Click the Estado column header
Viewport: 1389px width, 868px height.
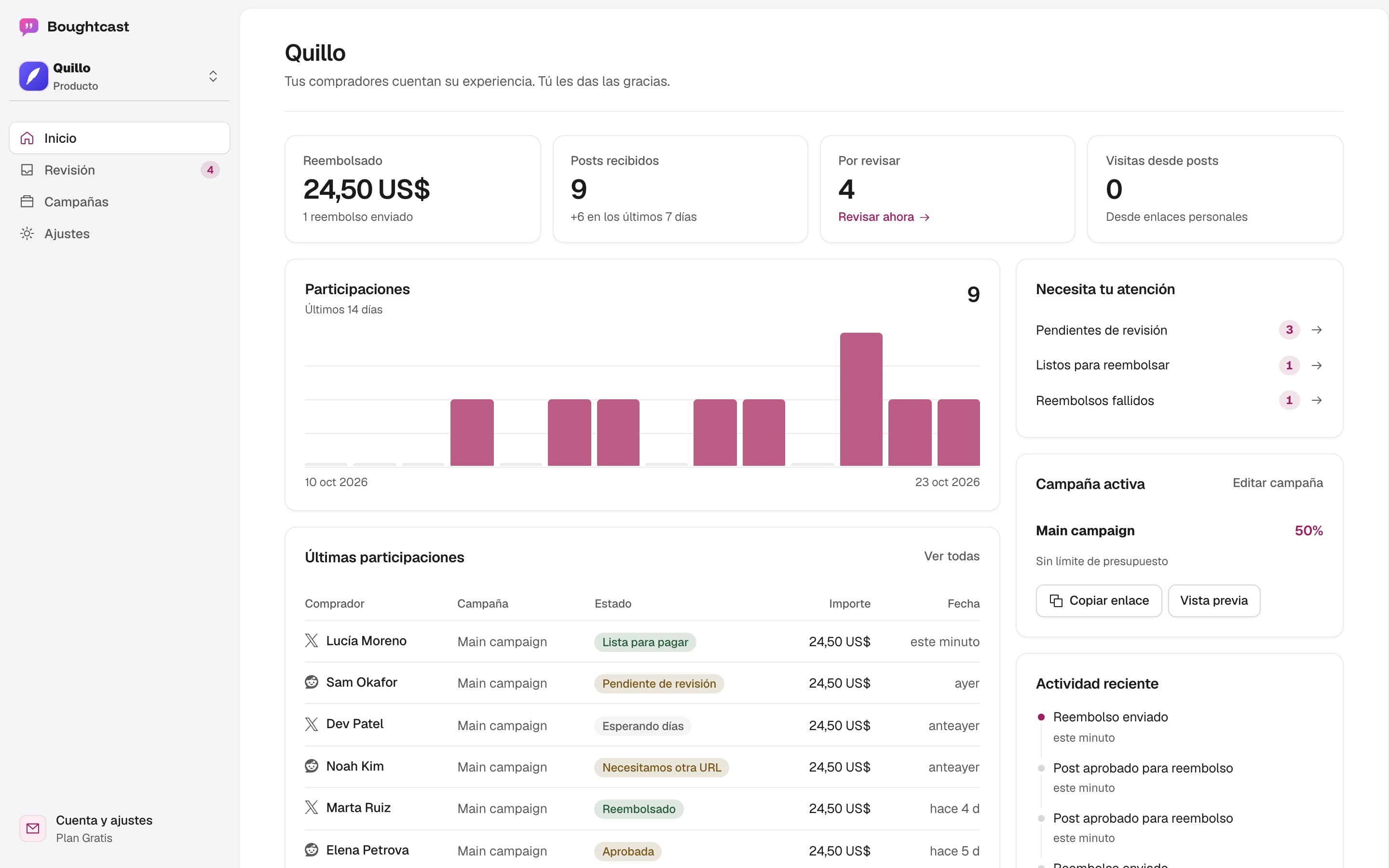tap(613, 603)
